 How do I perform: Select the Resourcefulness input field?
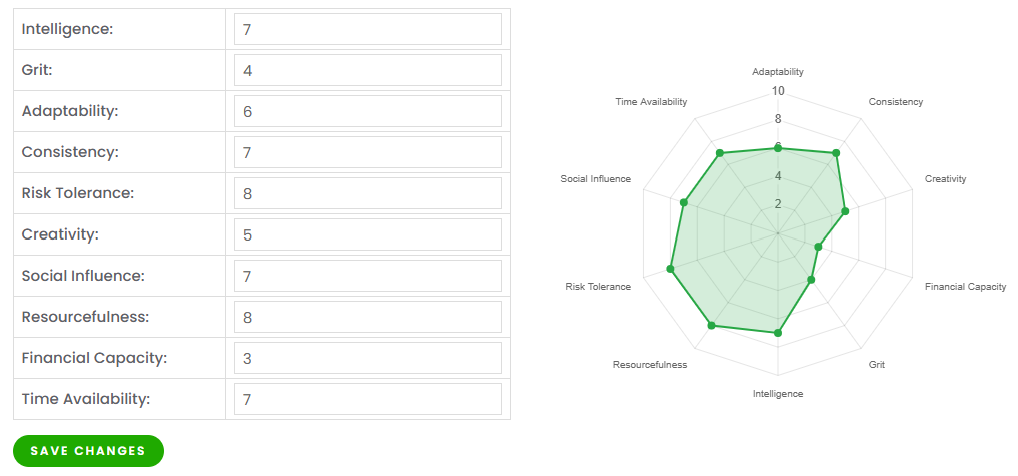(367, 317)
